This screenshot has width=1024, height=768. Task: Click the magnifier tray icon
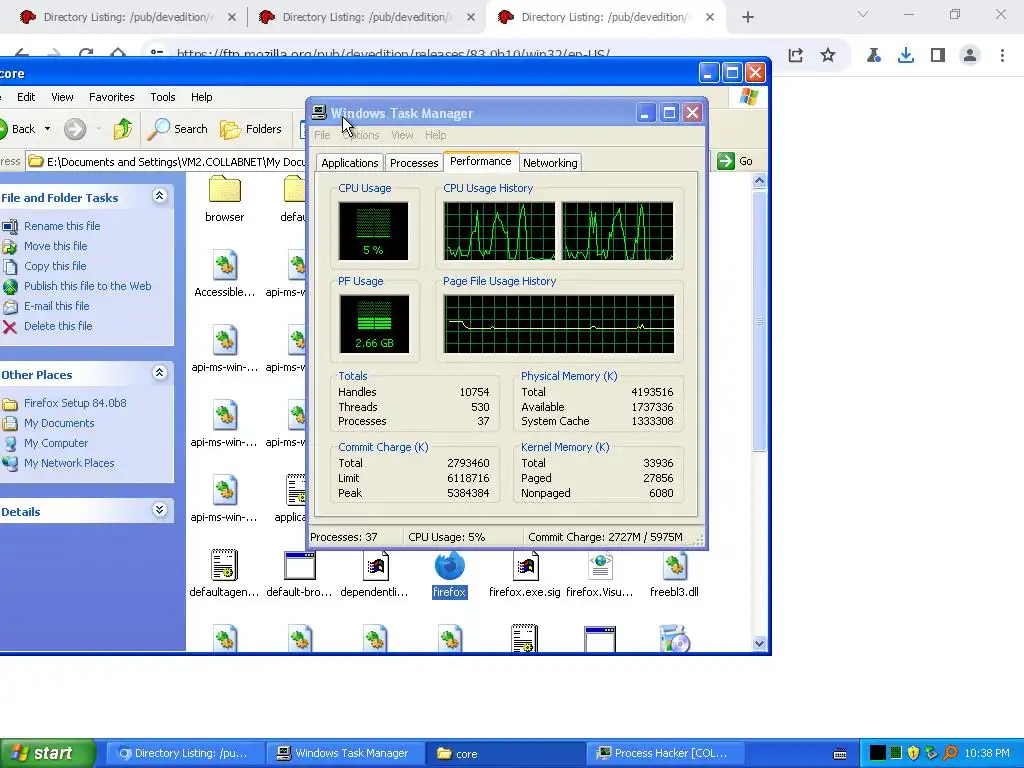coord(950,753)
